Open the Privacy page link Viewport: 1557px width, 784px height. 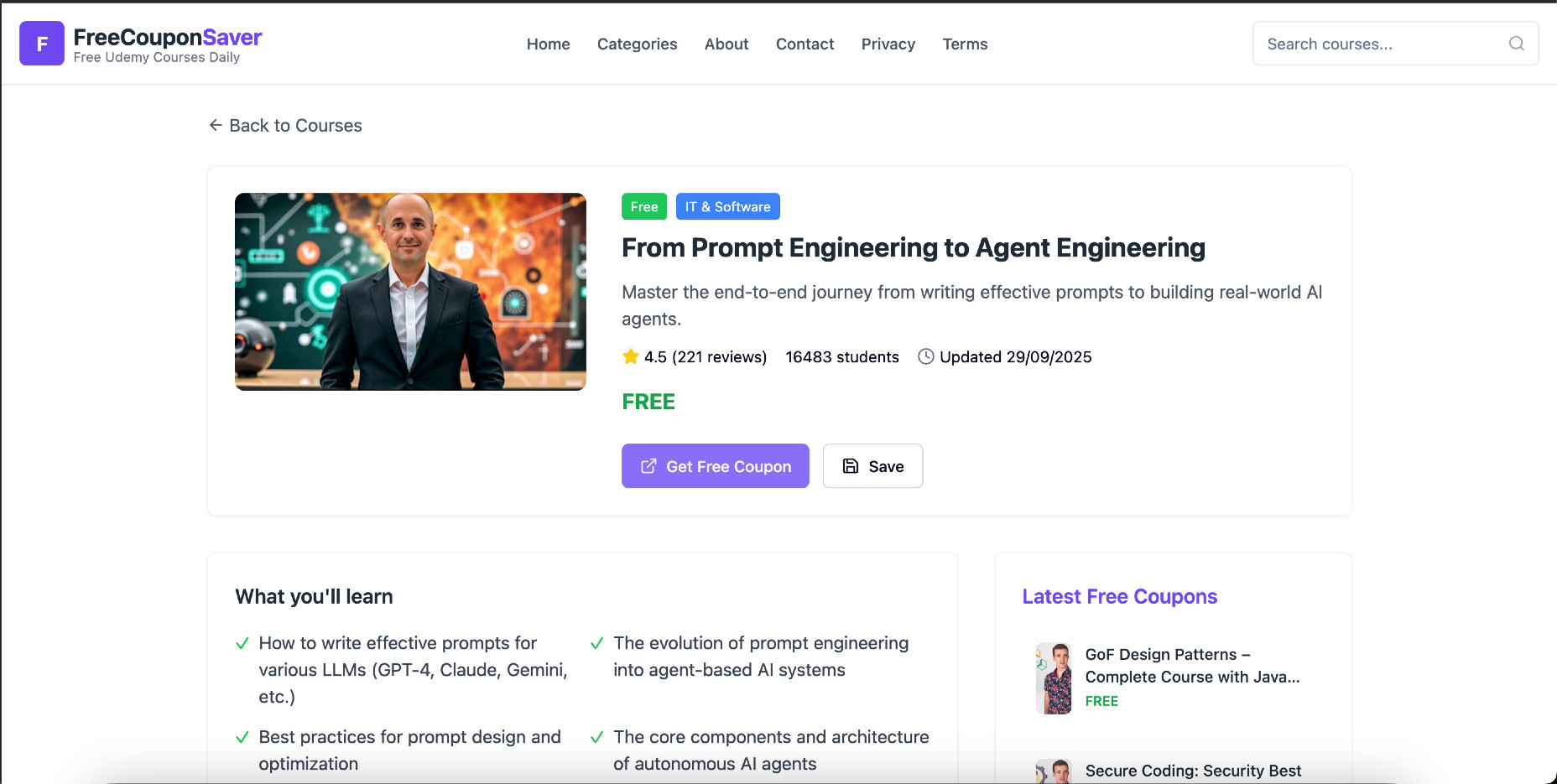click(888, 44)
